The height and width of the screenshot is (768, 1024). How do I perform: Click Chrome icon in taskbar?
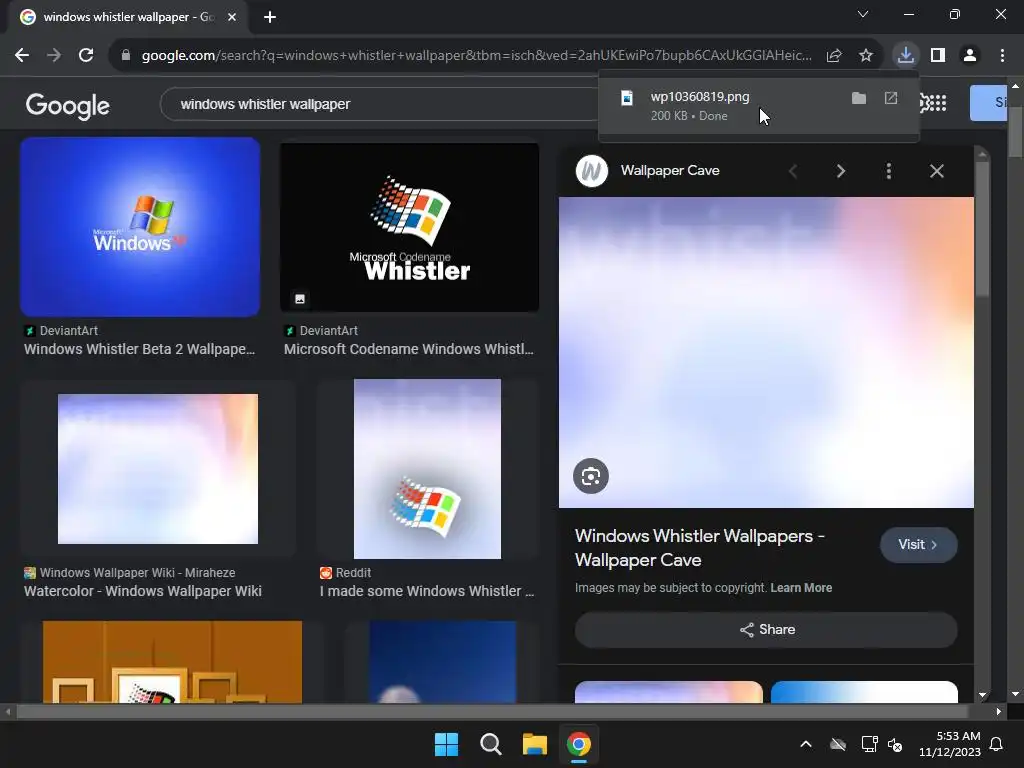[x=579, y=744]
